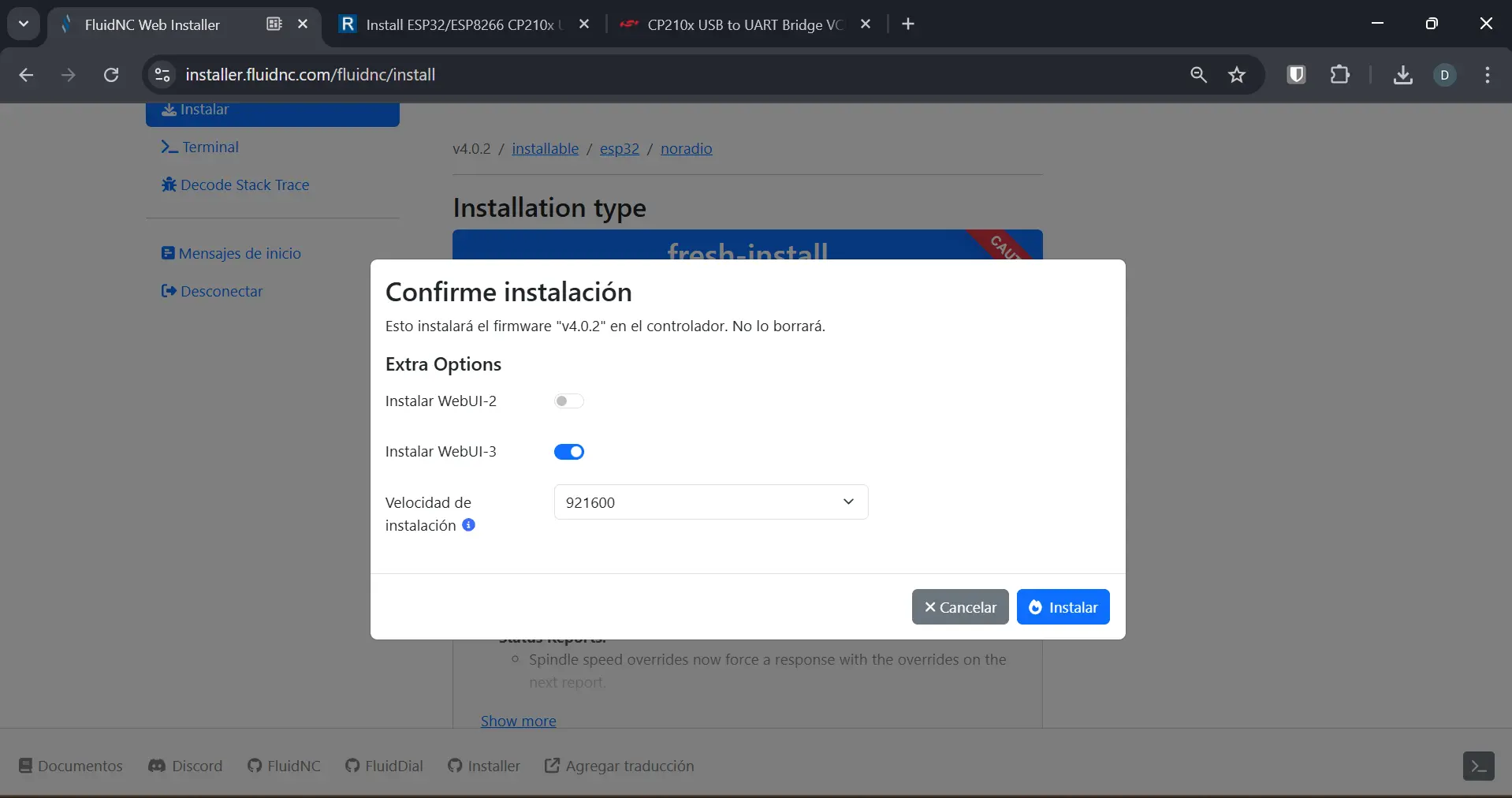Open Mensajes de inicio panel
This screenshot has width=1512, height=798.
pos(238,253)
